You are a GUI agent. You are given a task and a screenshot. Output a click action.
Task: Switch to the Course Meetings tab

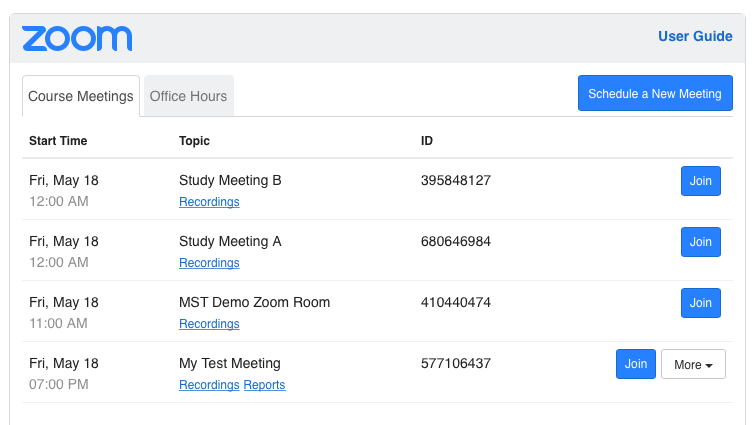(80, 97)
